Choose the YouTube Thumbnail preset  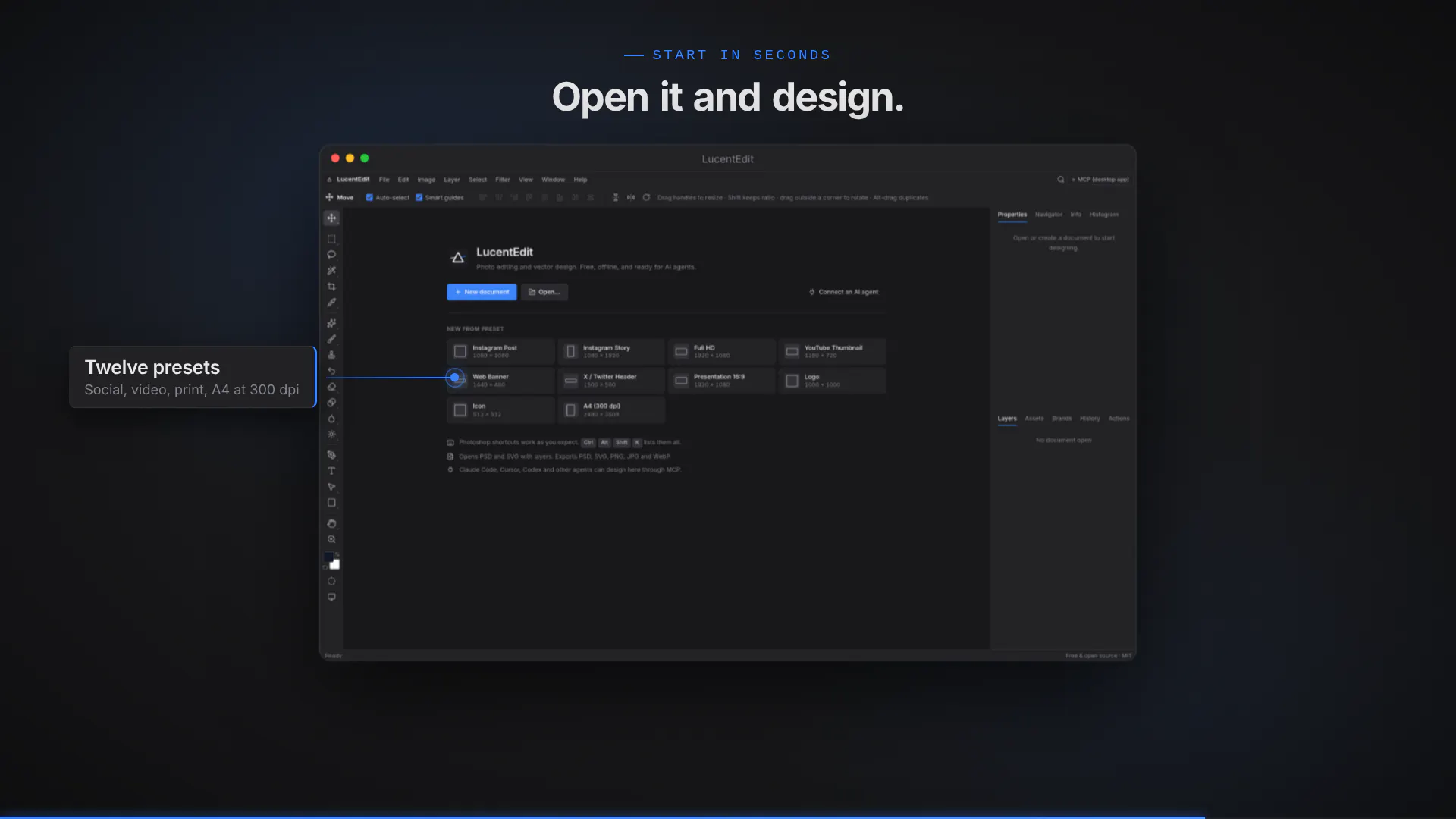tap(832, 351)
